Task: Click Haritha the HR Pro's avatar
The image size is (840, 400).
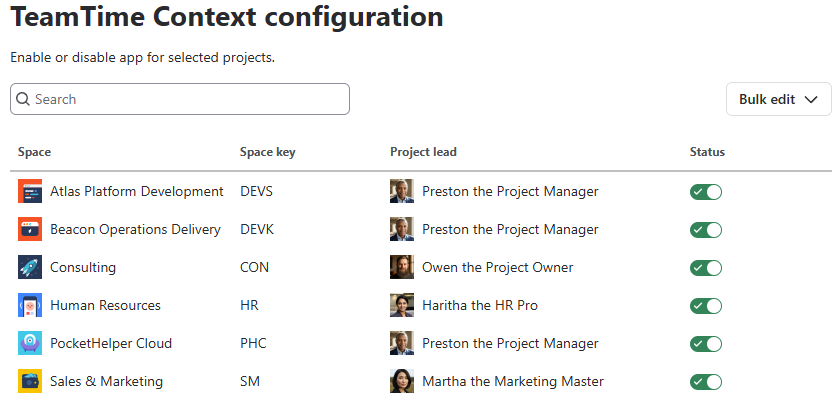Action: point(402,305)
